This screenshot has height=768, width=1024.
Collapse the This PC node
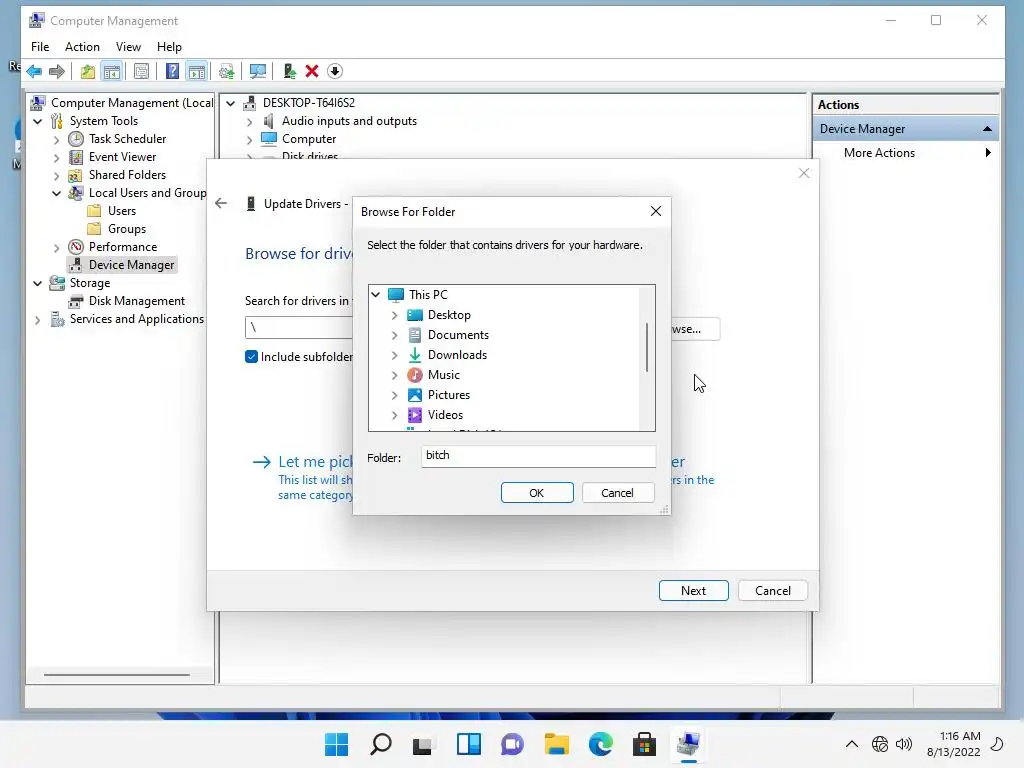click(376, 295)
